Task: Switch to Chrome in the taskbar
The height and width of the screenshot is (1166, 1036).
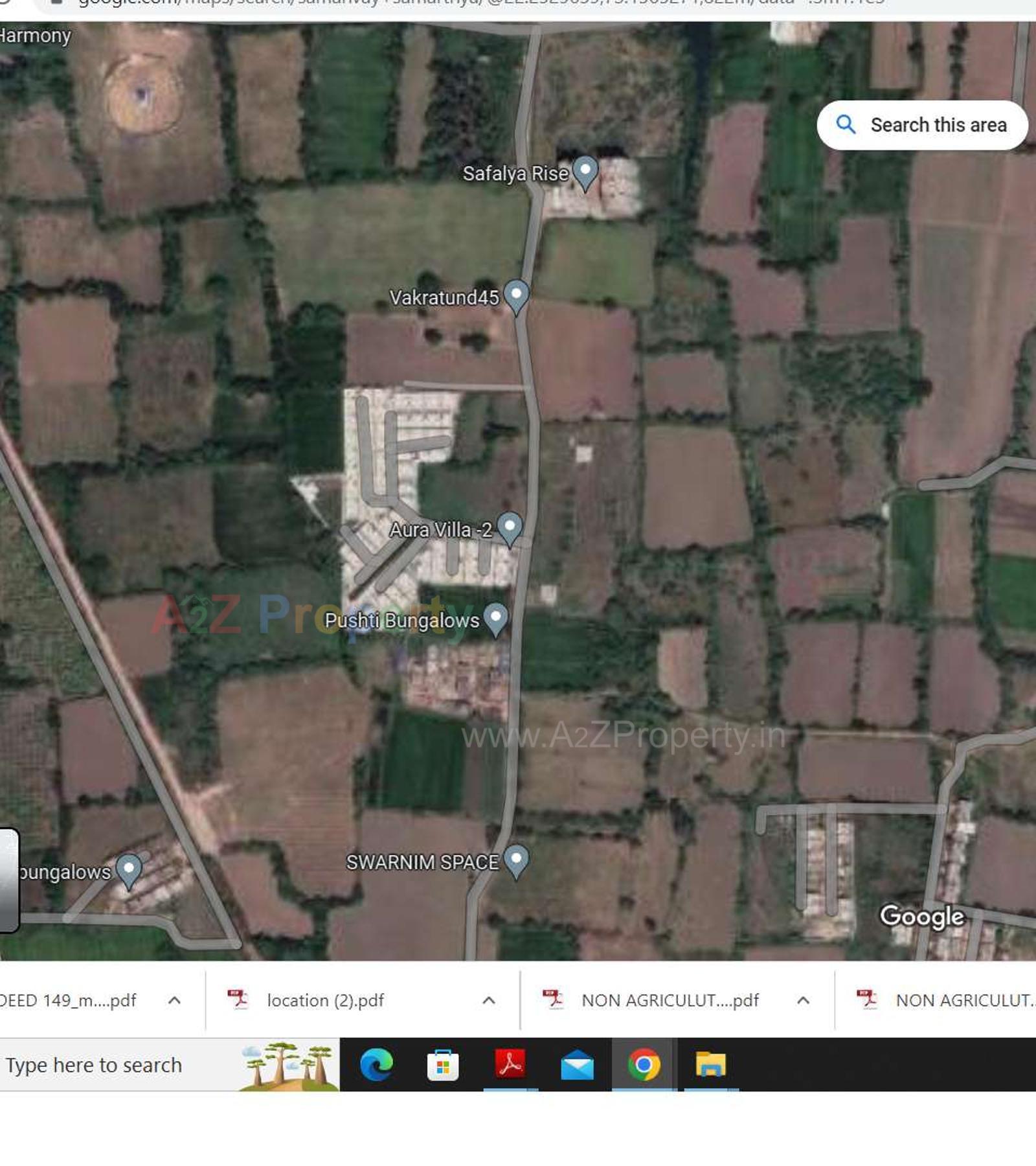Action: [644, 1065]
